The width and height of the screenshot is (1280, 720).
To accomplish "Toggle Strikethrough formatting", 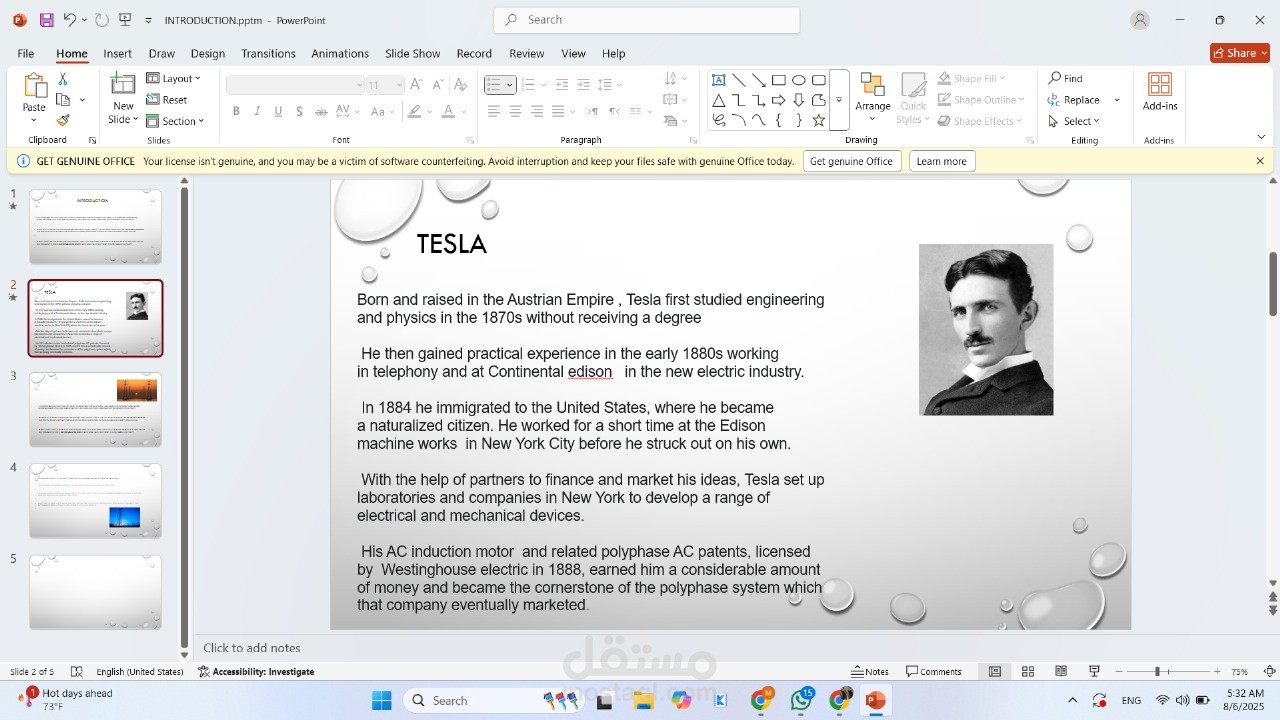I will click(322, 111).
